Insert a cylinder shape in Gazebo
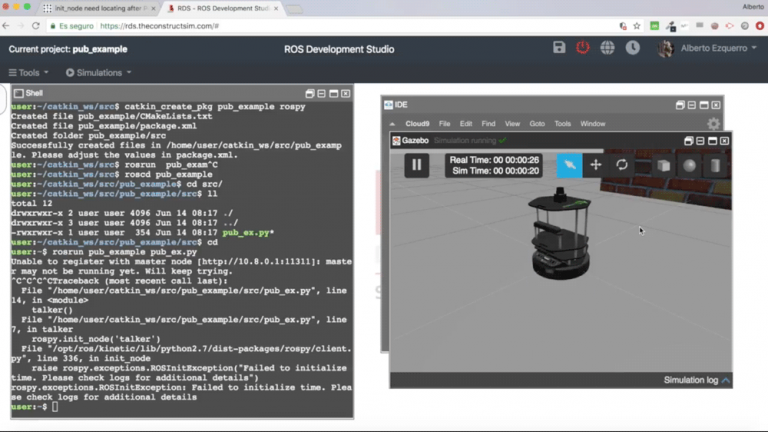The width and height of the screenshot is (768, 432). coord(715,166)
